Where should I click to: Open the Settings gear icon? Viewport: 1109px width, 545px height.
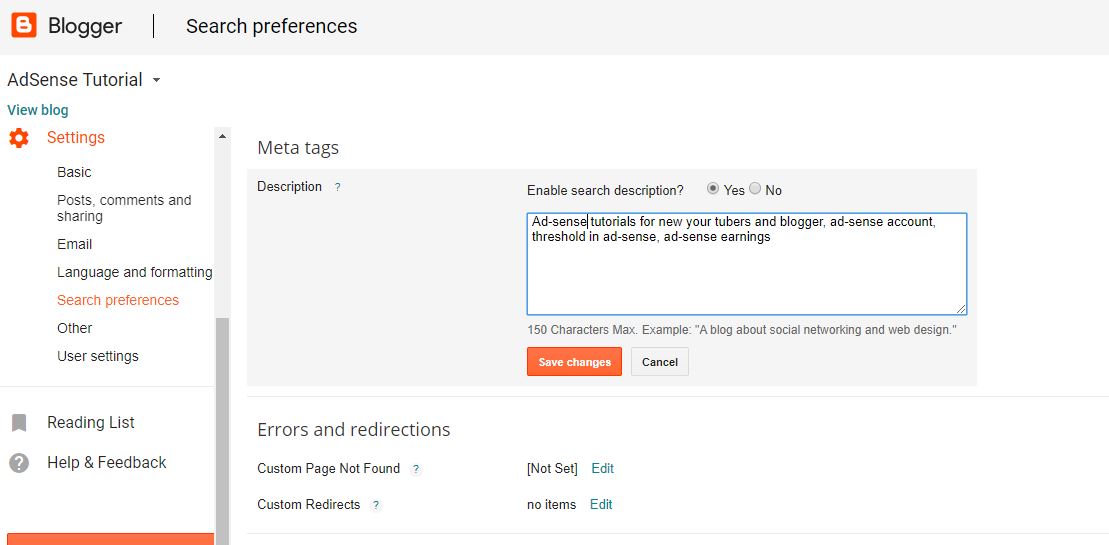tap(19, 138)
